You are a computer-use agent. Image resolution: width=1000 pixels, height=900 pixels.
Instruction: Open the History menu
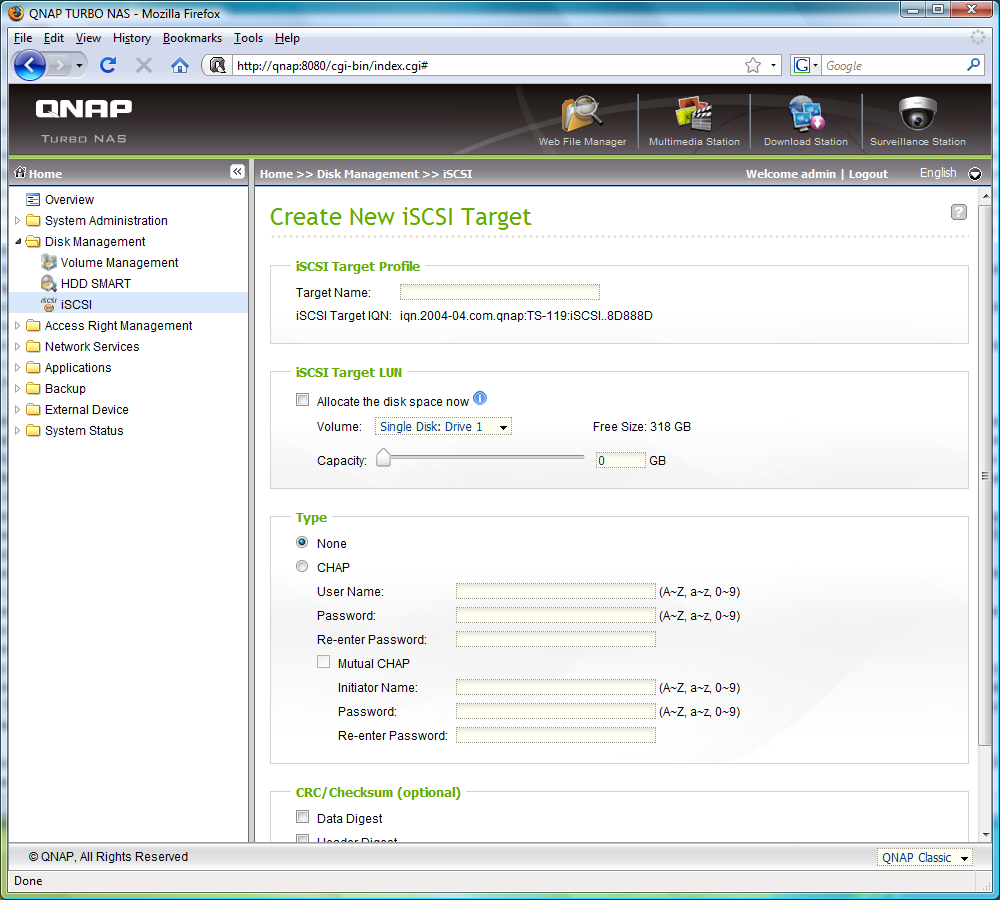coord(132,38)
